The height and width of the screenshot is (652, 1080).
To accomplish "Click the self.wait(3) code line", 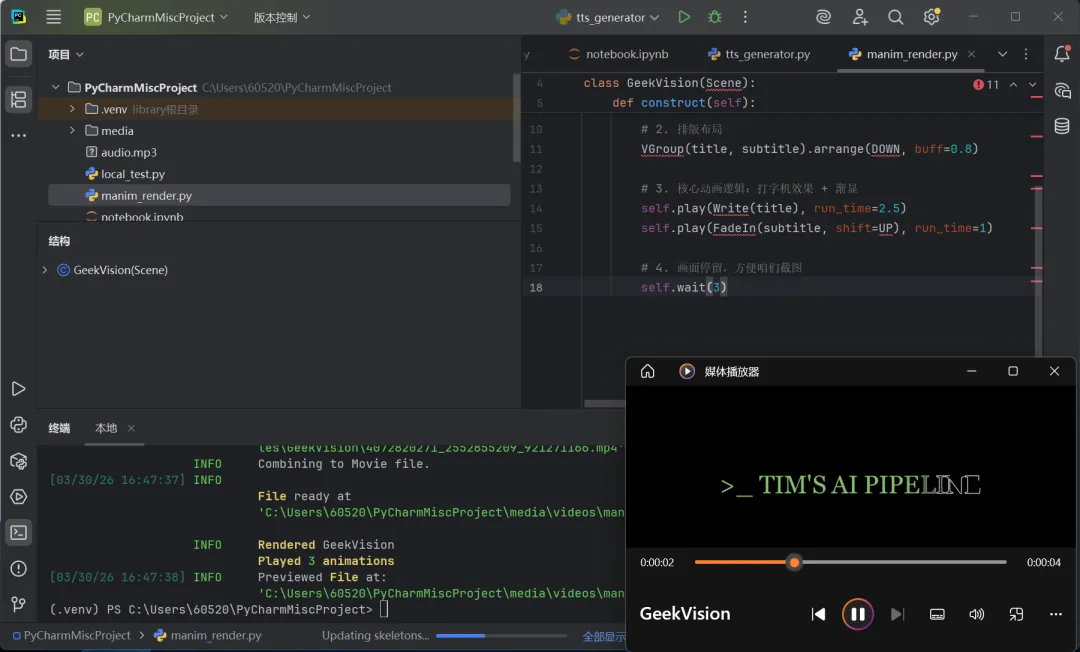I will pyautogui.click(x=683, y=288).
